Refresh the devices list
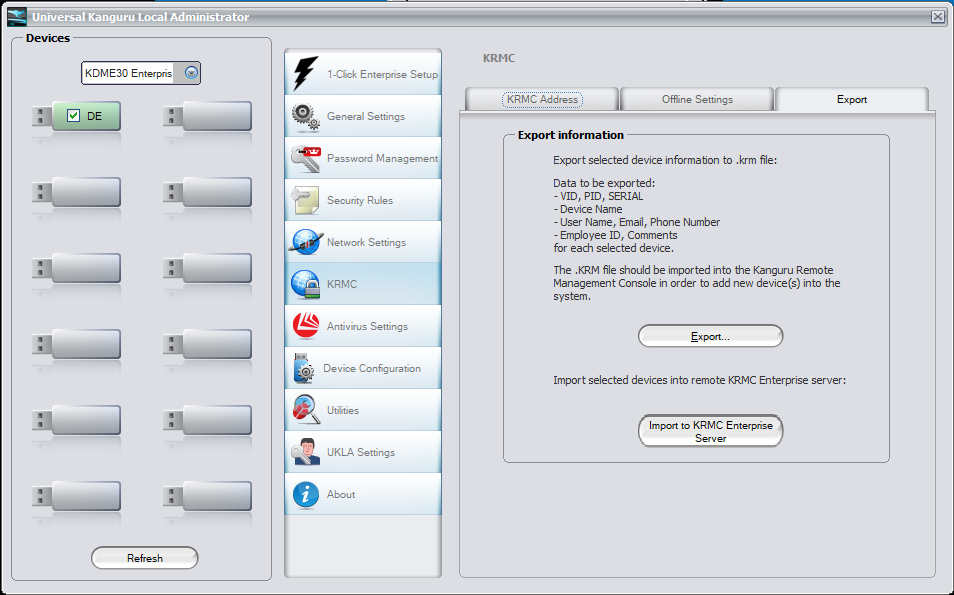The width and height of the screenshot is (954, 595). click(x=145, y=558)
